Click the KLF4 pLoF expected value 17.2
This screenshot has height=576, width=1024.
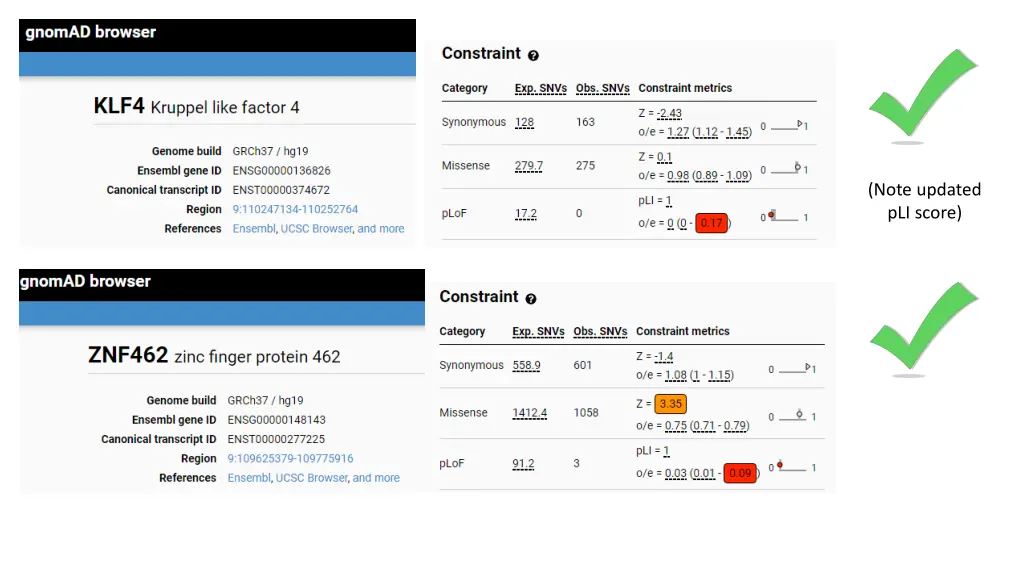[526, 214]
